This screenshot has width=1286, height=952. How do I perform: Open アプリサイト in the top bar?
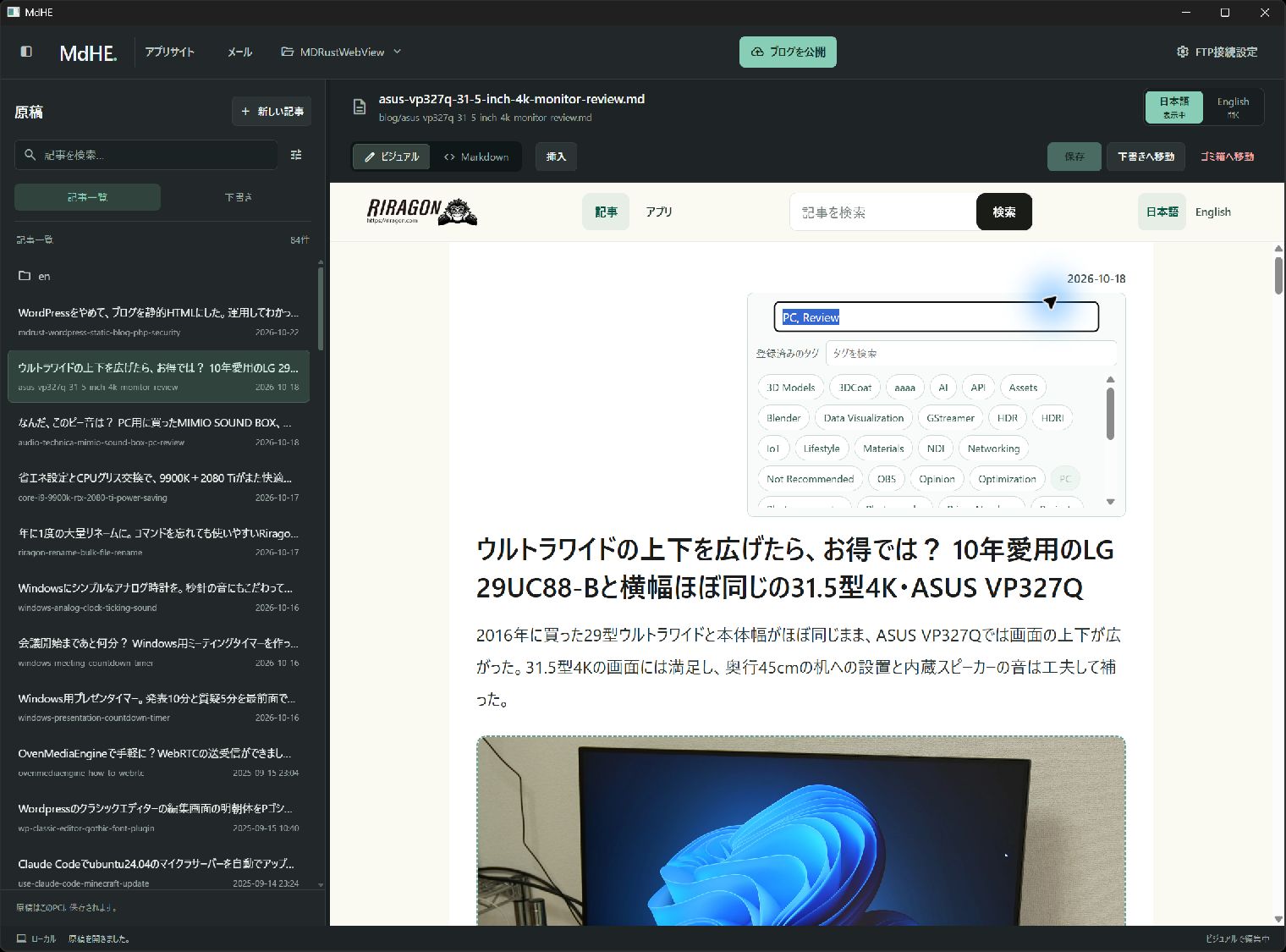pos(169,52)
